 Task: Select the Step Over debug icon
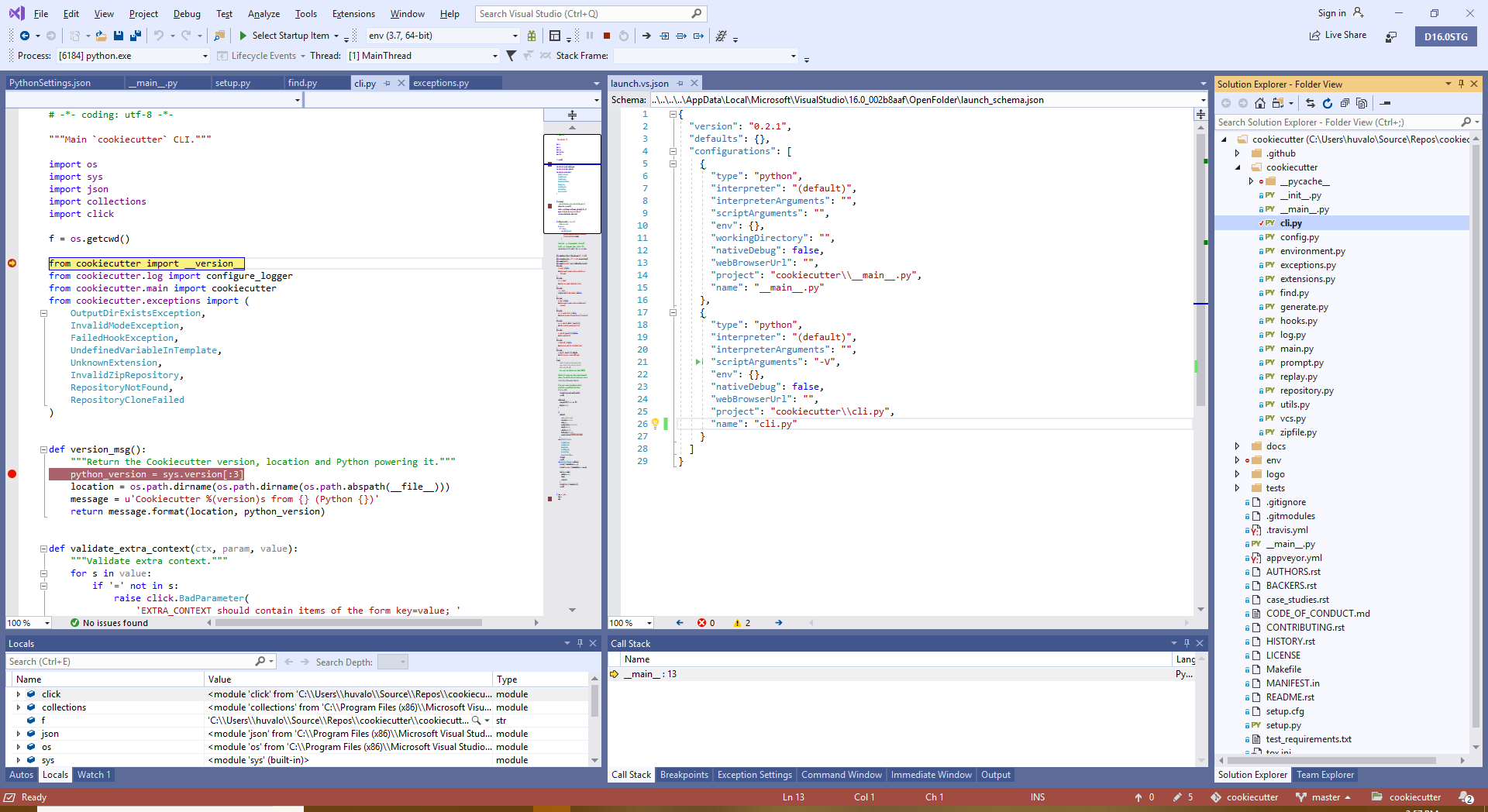[681, 36]
